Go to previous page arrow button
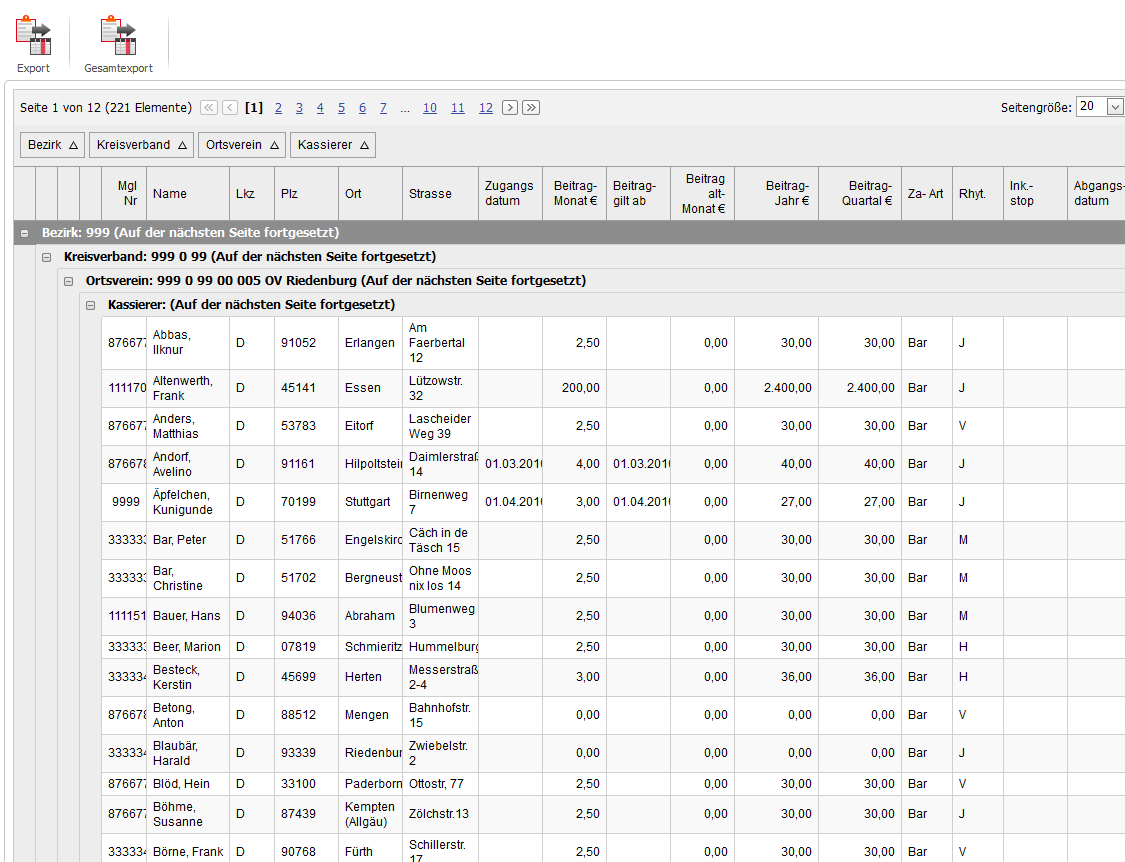The image size is (1125, 862). 230,108
